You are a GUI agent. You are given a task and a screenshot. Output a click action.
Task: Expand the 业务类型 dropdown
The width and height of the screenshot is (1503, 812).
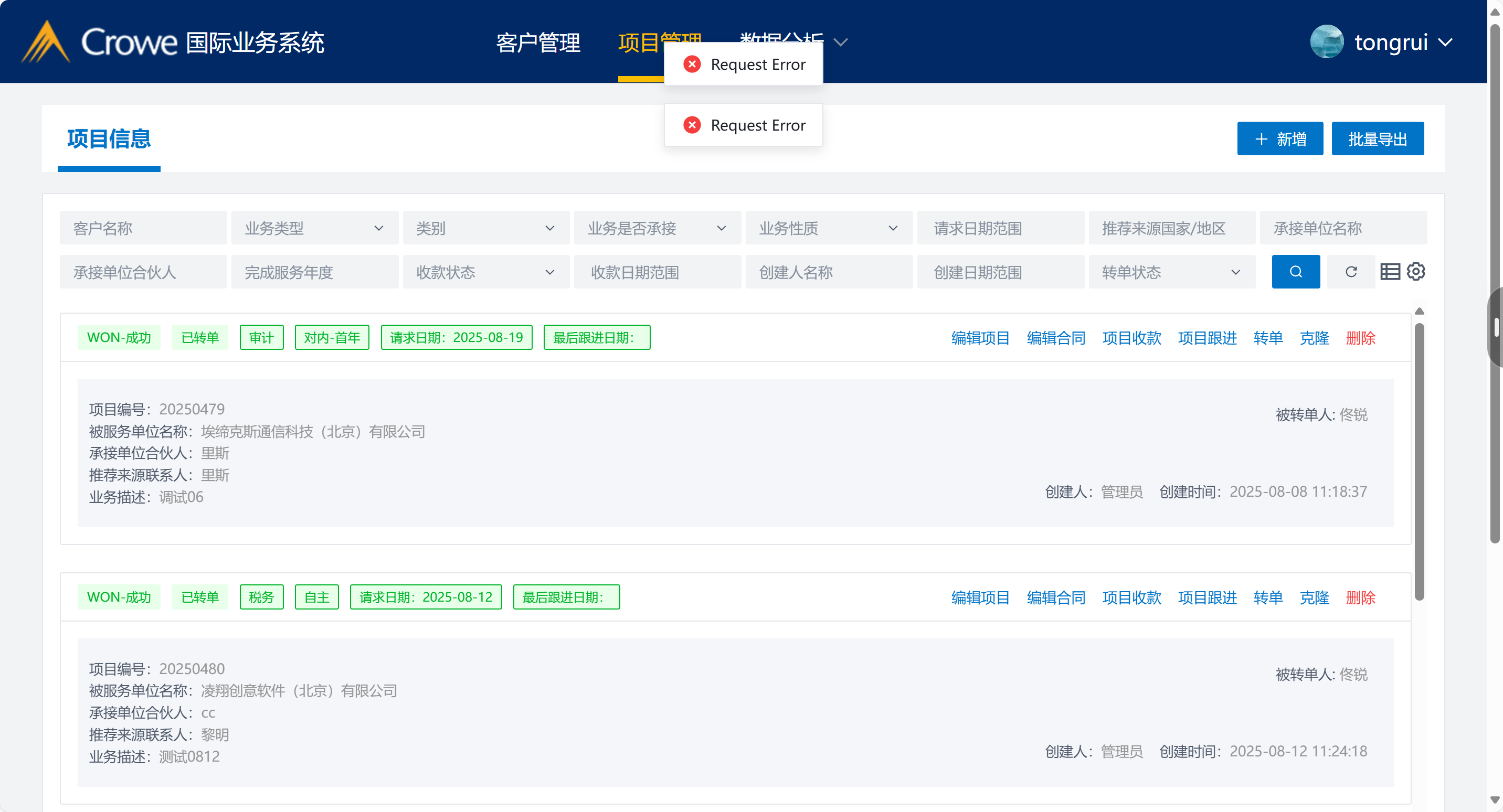pyautogui.click(x=314, y=228)
